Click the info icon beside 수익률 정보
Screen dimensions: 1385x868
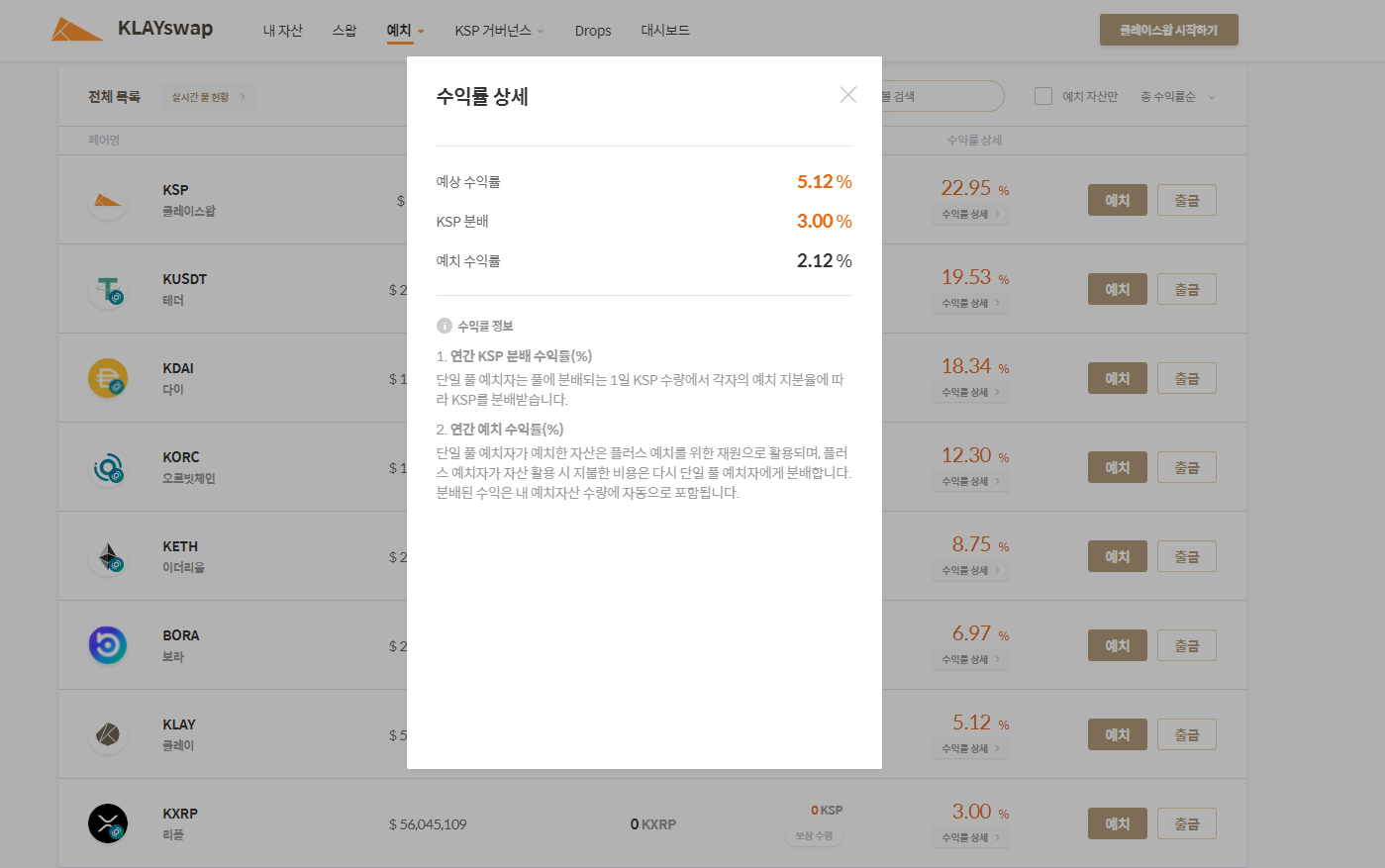(445, 326)
